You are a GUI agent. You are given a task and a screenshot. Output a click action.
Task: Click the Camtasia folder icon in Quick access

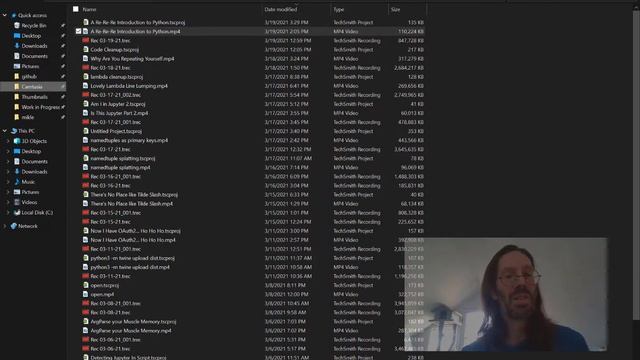(x=17, y=87)
